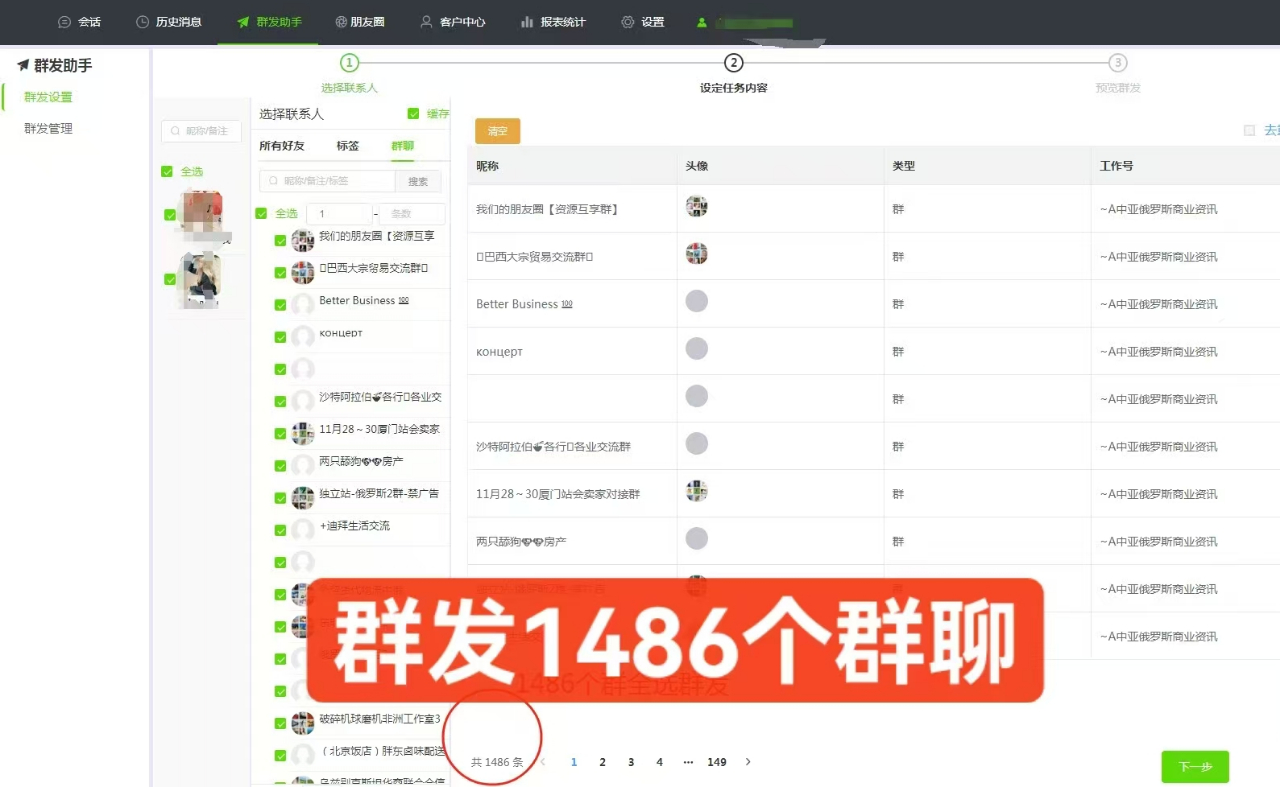The height and width of the screenshot is (787, 1280).
Task: Open the 会话 chat bubble icon
Action: click(65, 22)
